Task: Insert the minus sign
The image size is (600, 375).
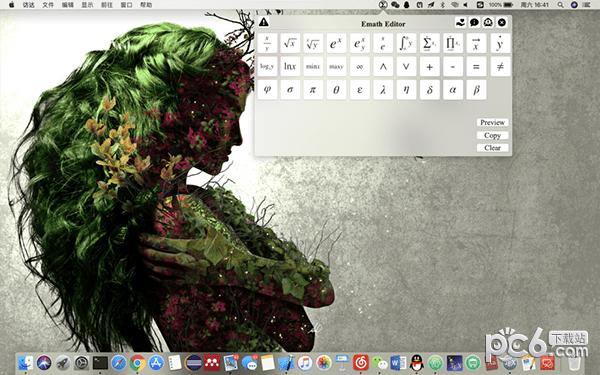Action: tap(453, 66)
